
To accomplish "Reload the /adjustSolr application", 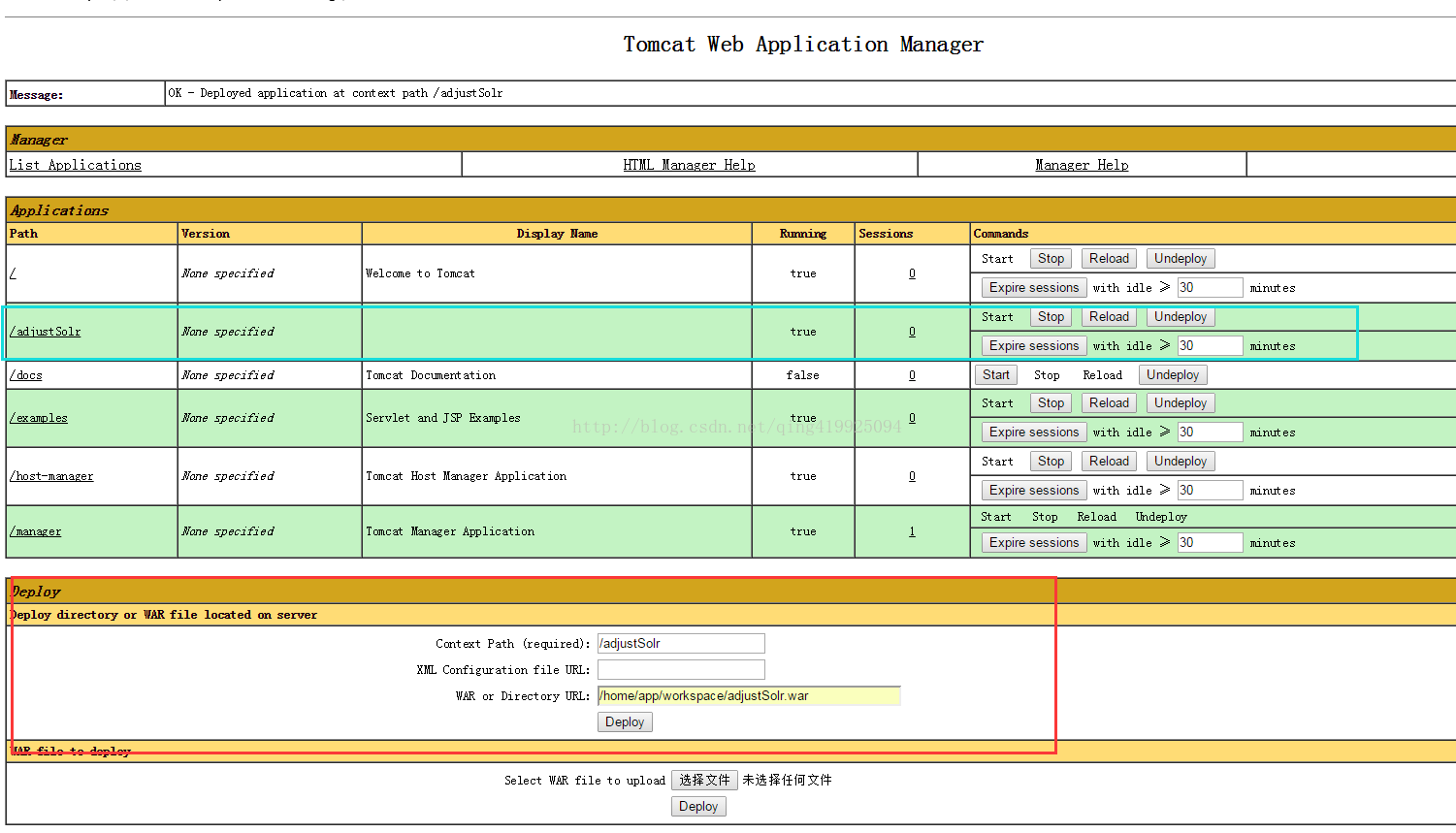I will 1109,317.
